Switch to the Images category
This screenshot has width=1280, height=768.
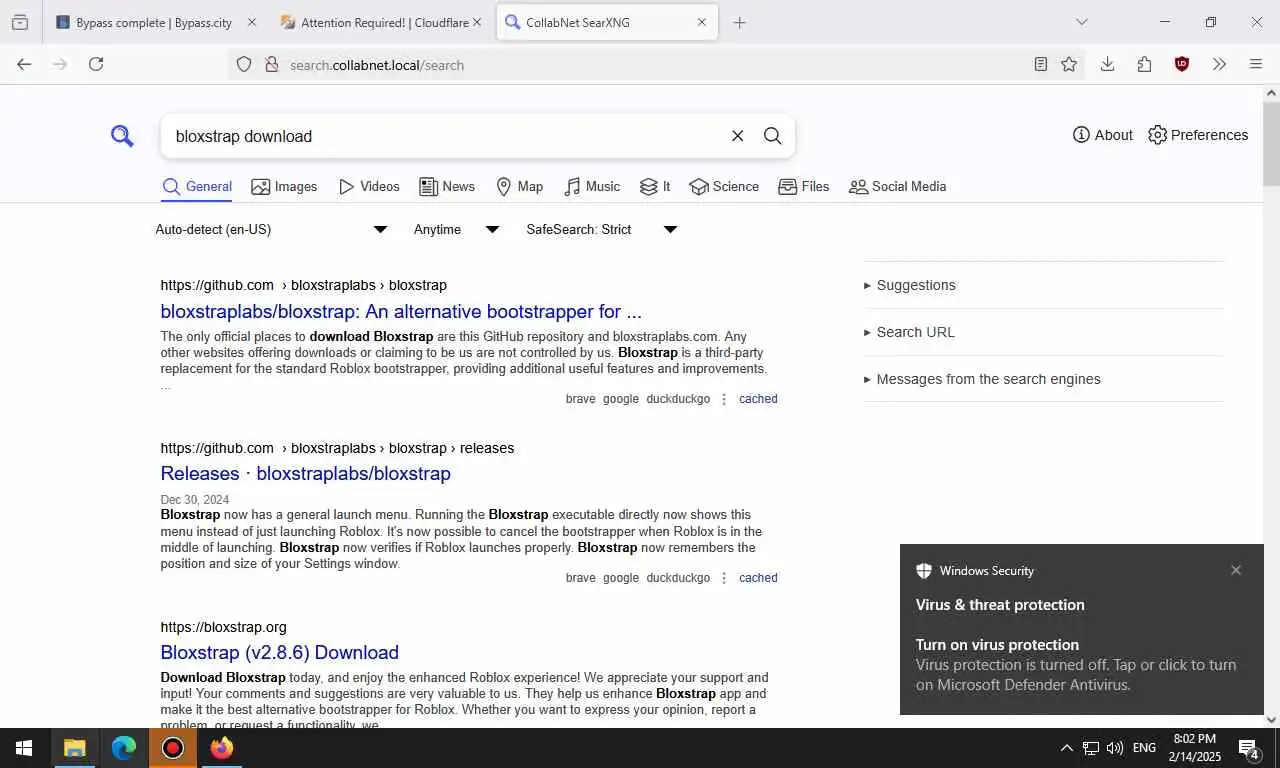(x=284, y=186)
